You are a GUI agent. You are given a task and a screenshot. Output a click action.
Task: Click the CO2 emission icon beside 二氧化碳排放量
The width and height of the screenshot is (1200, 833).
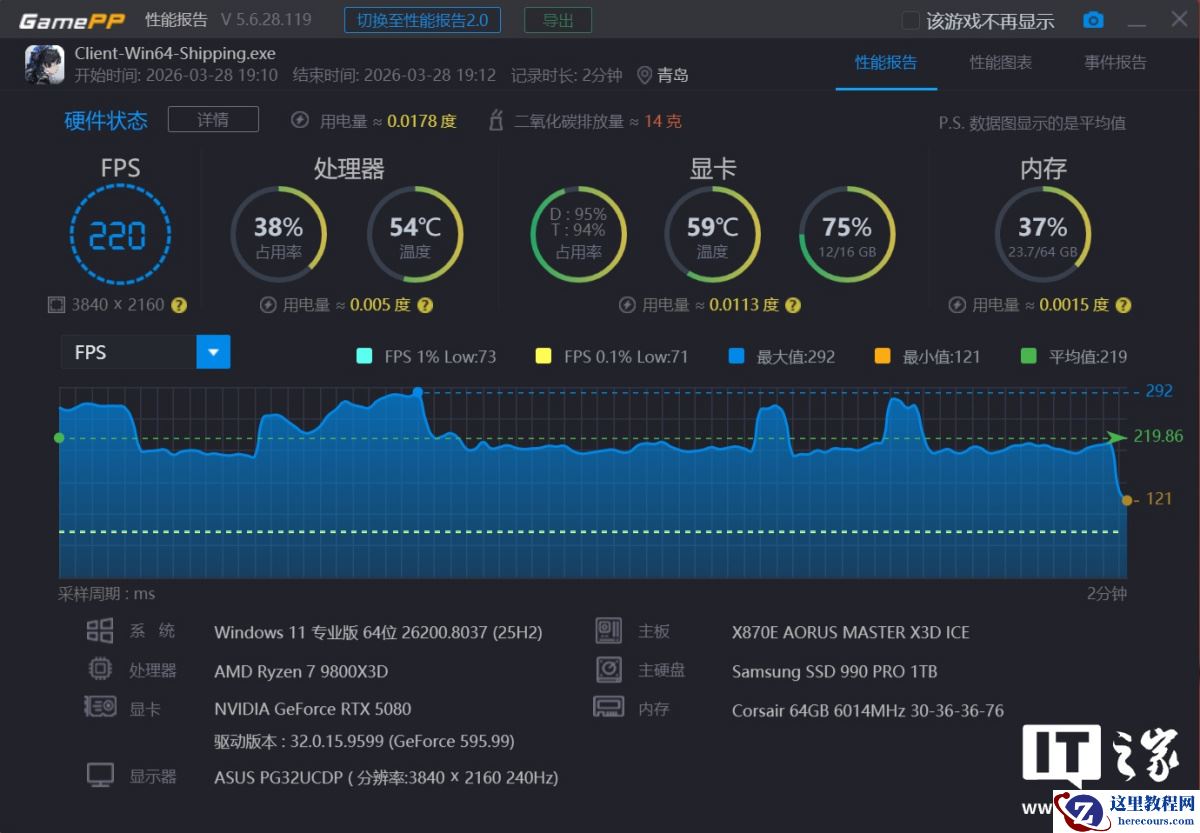[495, 121]
